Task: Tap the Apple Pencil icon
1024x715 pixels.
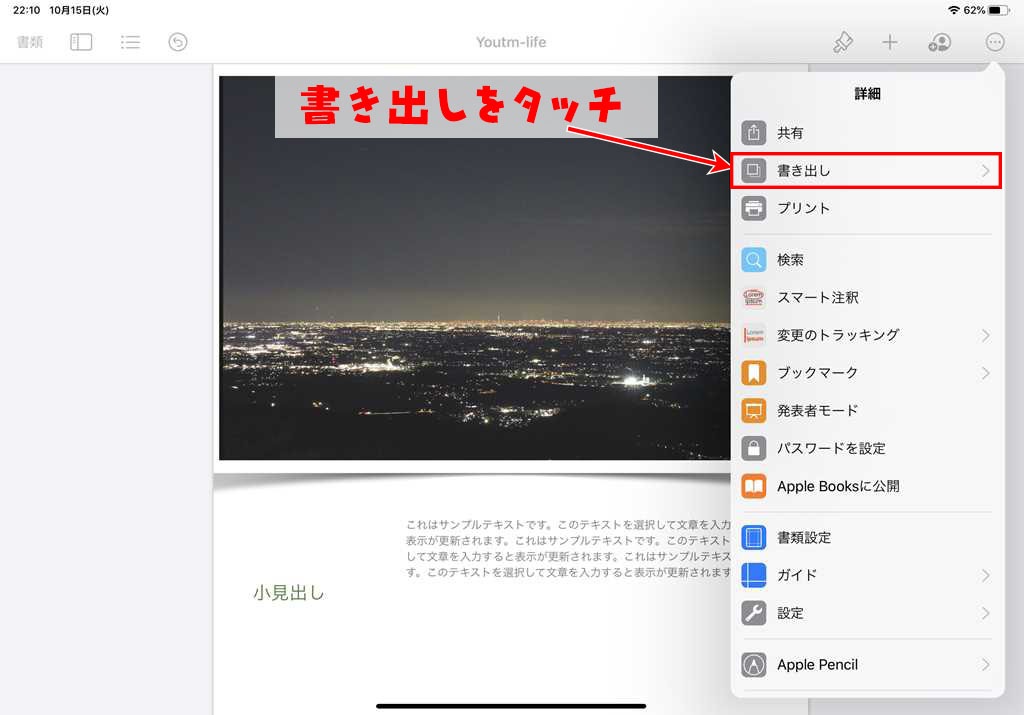Action: coord(754,665)
